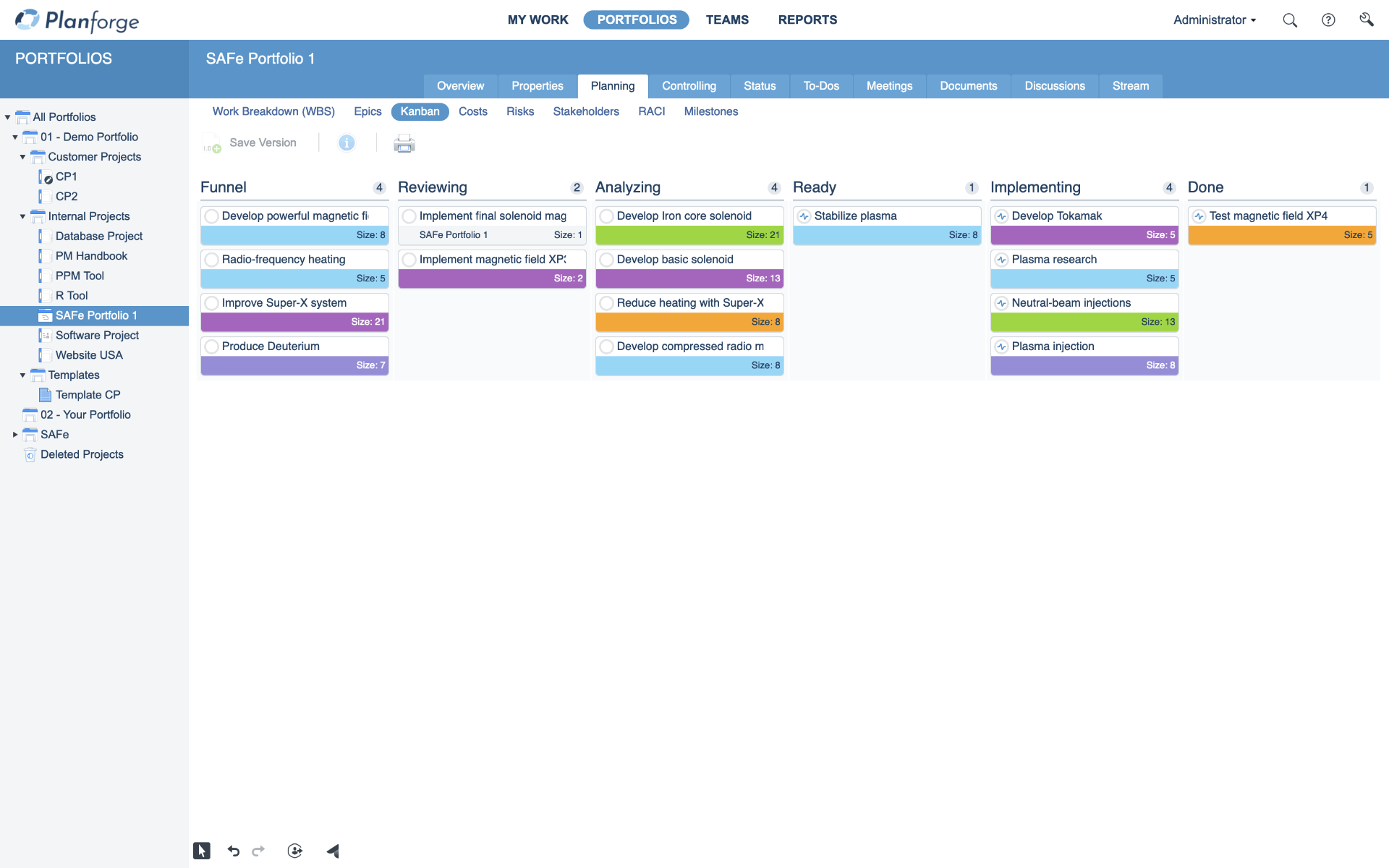Click the cursor/select tool icon
The width and height of the screenshot is (1389, 868).
200,850
